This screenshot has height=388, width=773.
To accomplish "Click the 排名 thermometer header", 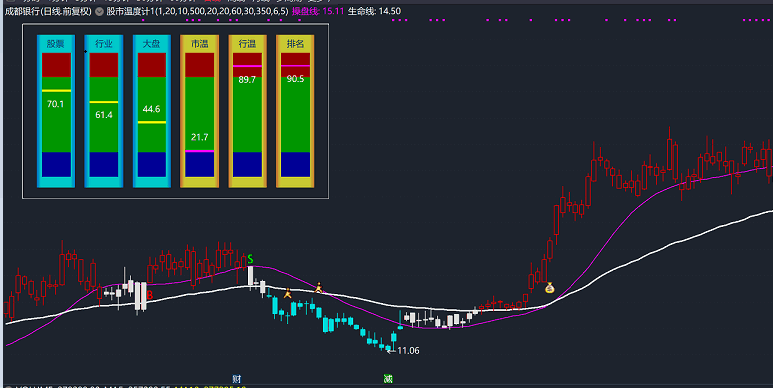I will [x=295, y=44].
